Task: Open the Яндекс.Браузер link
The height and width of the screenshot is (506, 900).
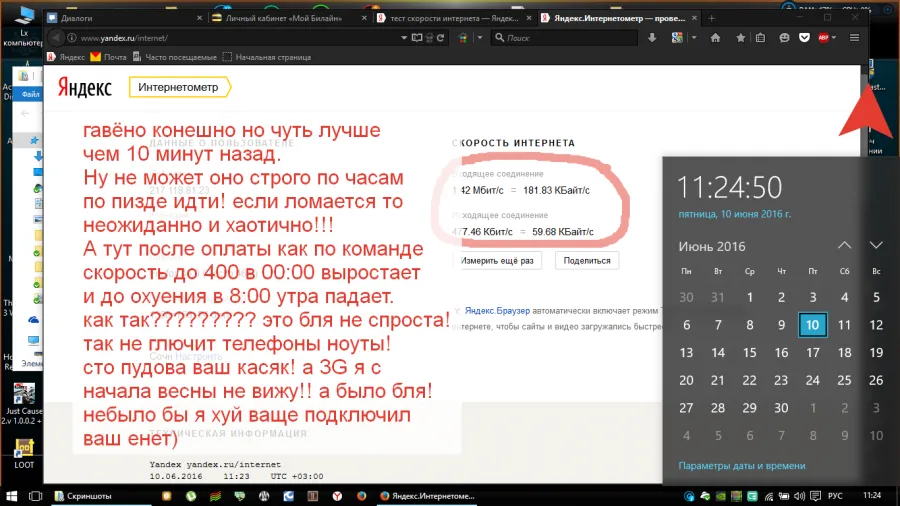Action: click(497, 310)
